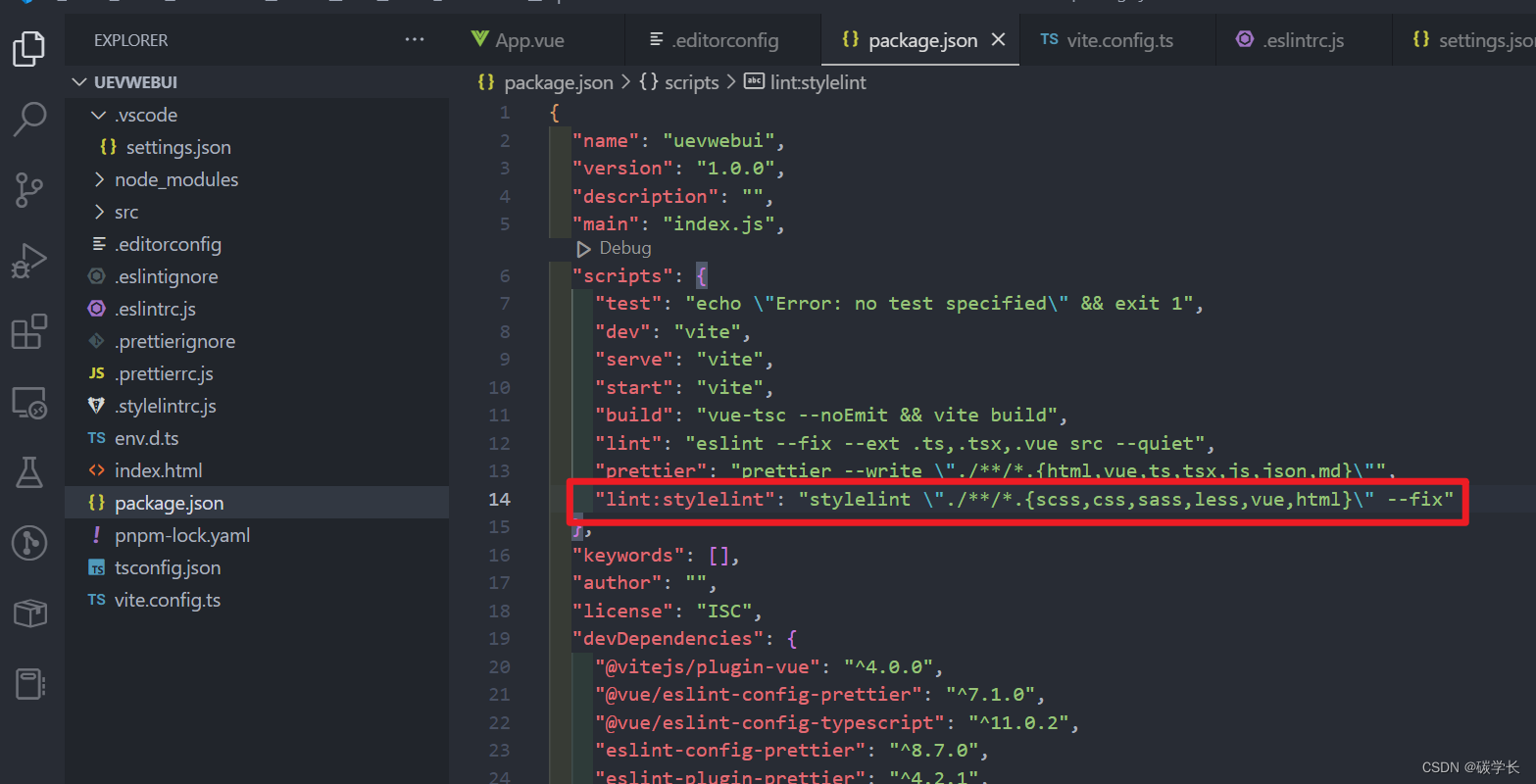This screenshot has height=784, width=1536.
Task: Open settings.json in the explorer tree
Action: [257, 147]
